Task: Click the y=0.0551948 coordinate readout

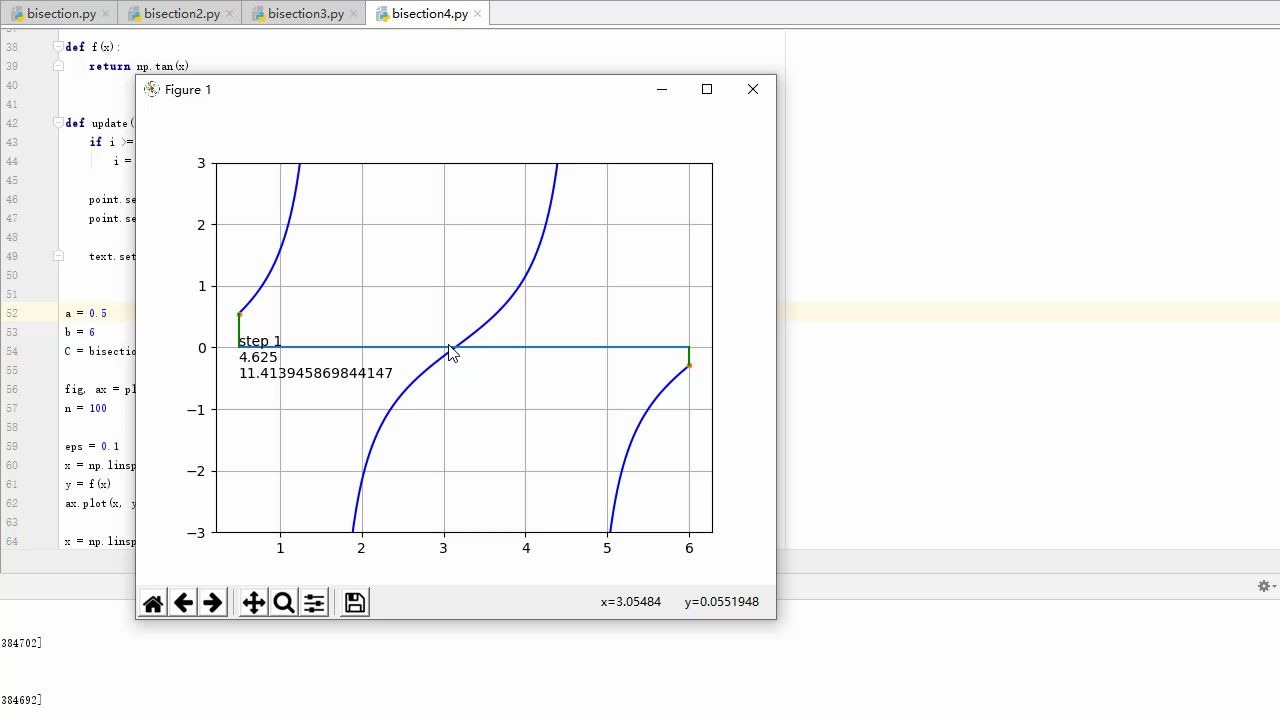Action: (722, 602)
